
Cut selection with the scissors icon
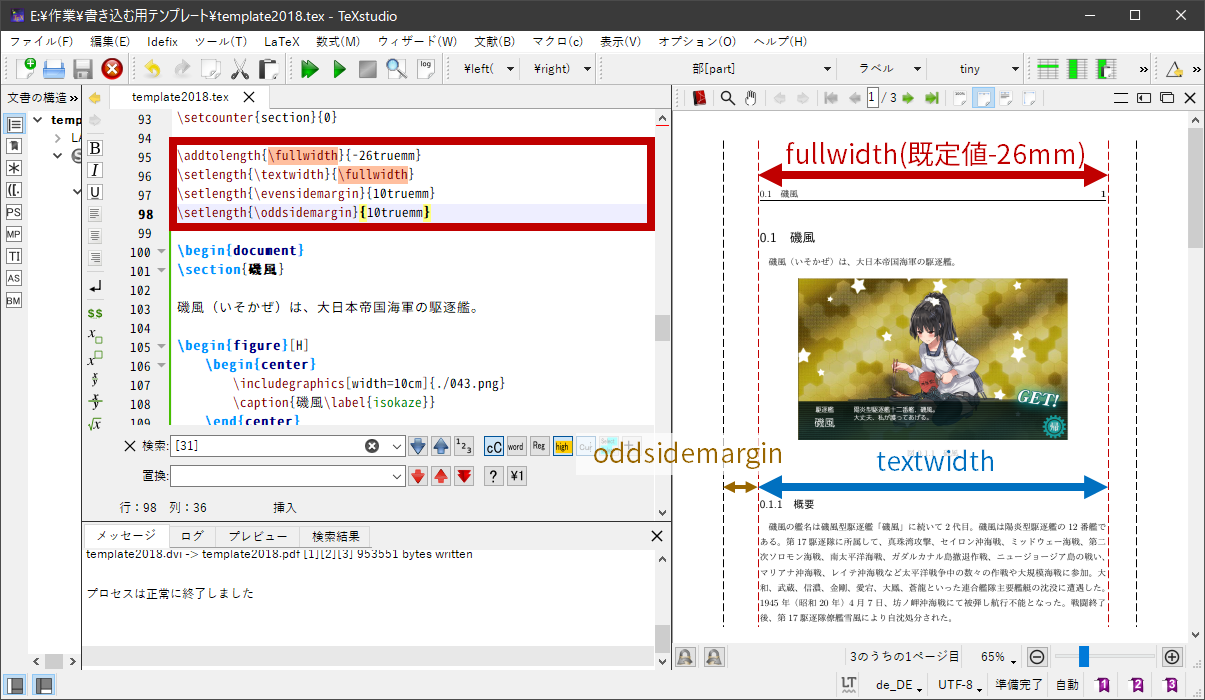[240, 69]
